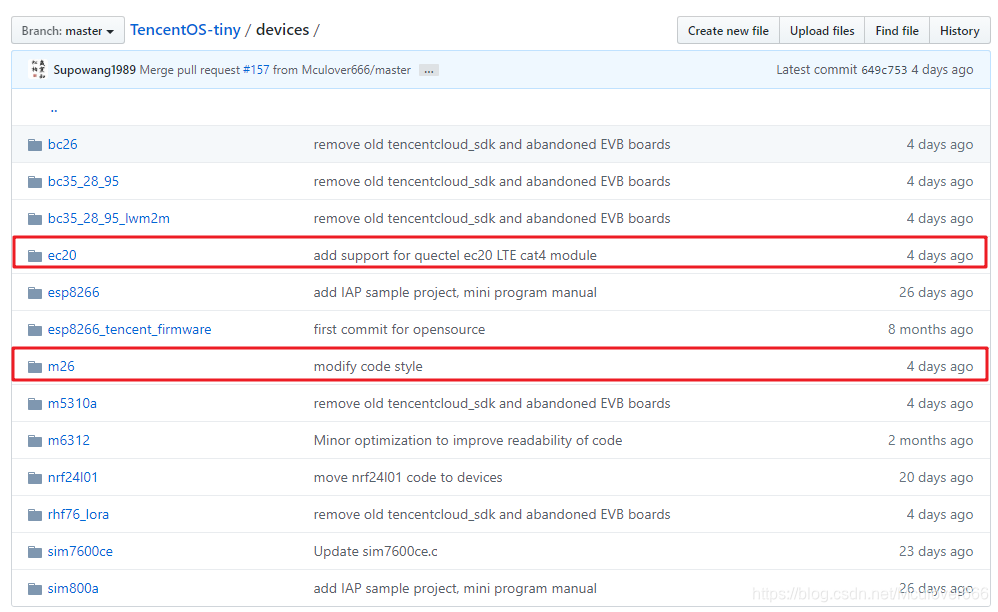Click the folder icon for m26

tap(35, 366)
